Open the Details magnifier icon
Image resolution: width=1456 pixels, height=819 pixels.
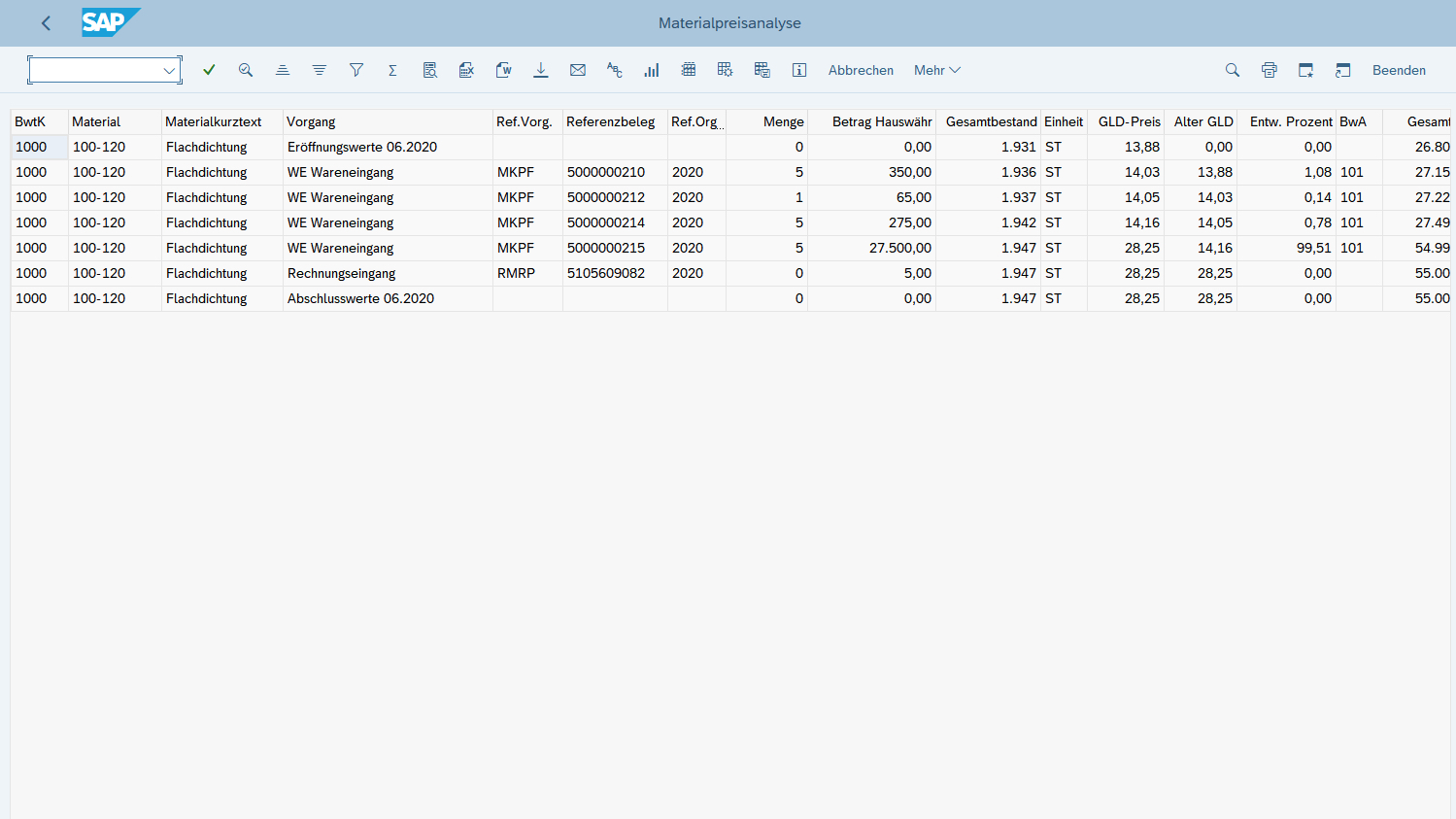246,70
